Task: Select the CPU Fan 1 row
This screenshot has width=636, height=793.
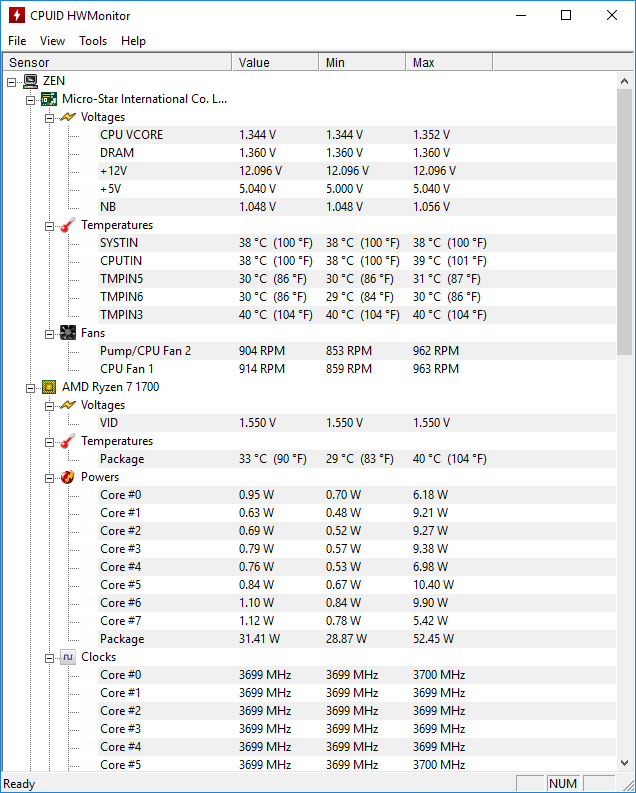Action: tap(356, 369)
